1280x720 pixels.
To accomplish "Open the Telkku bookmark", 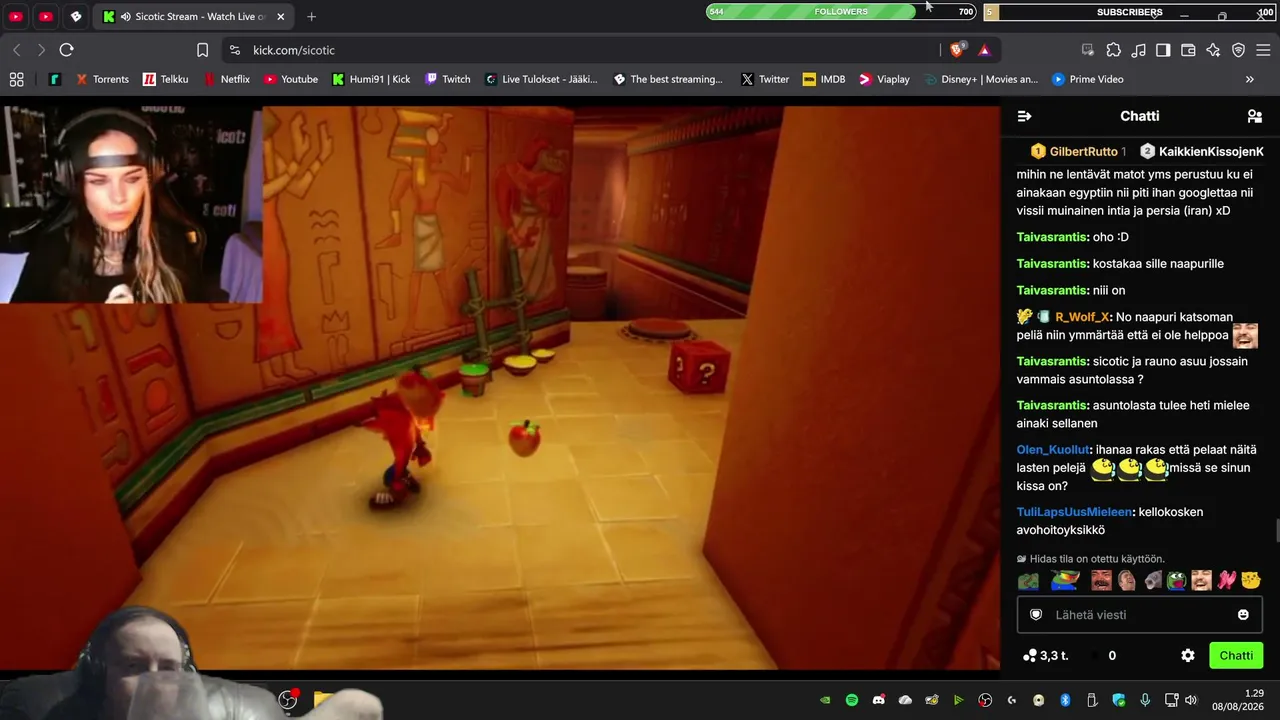I will click(165, 79).
